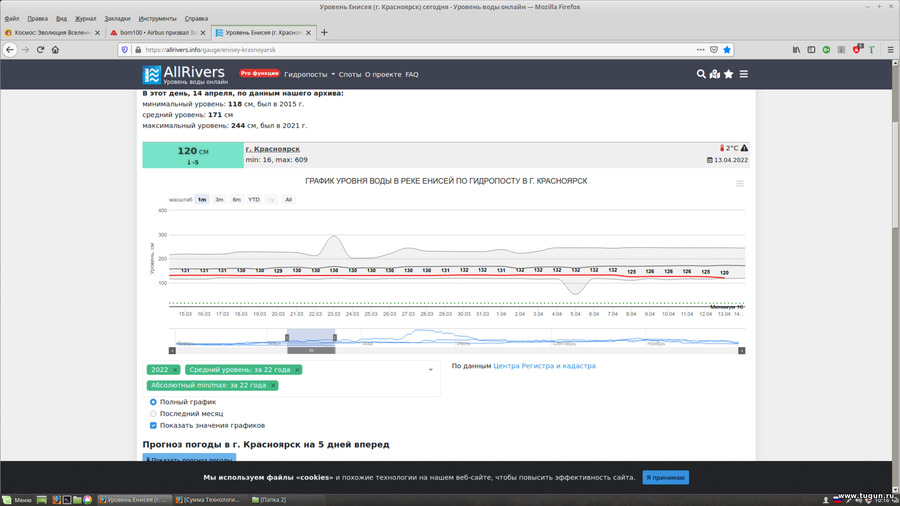Click the green T extension icon
900x506 pixels.
[871, 50]
